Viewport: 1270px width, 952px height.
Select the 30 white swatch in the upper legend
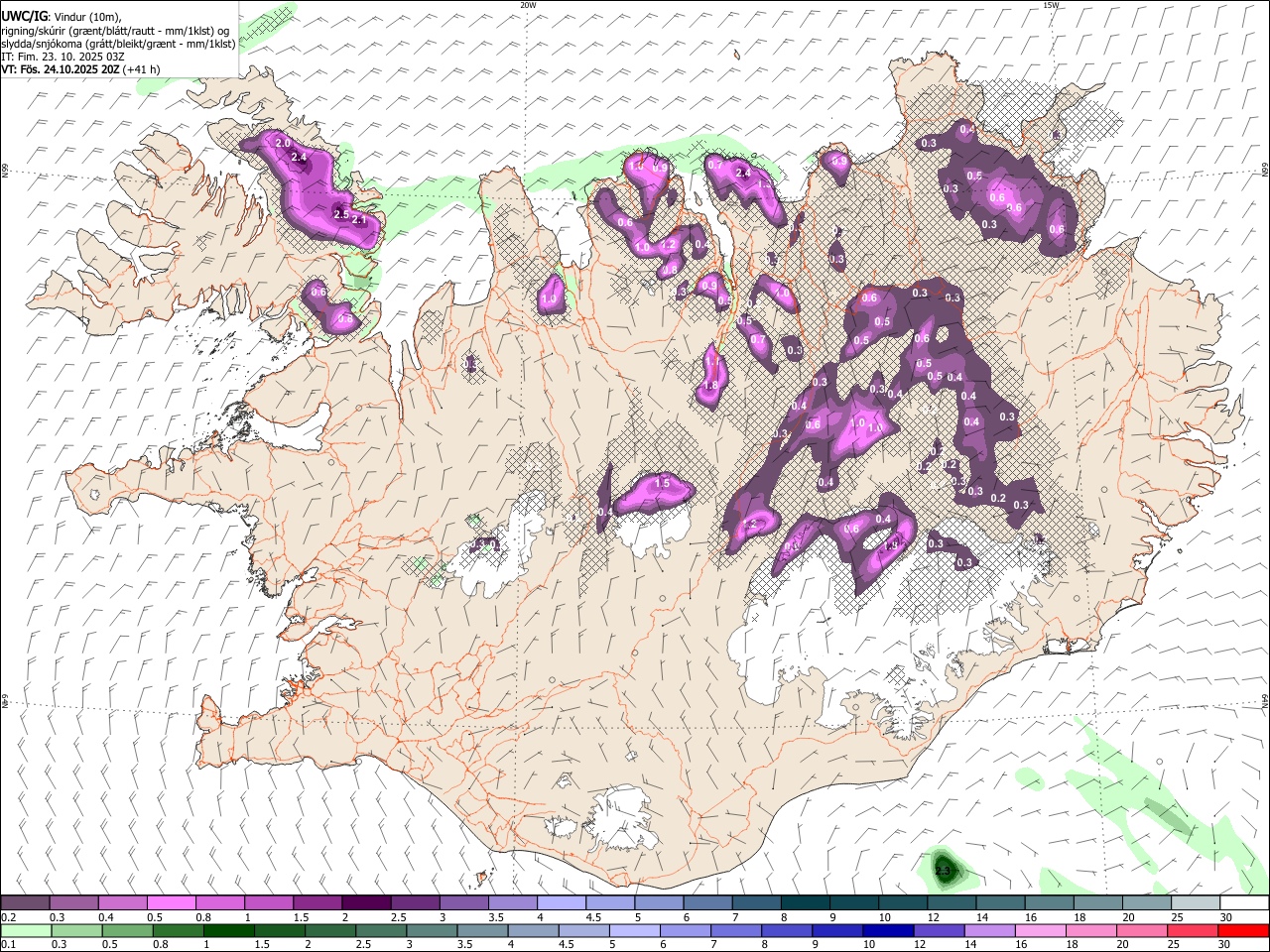pos(1243,903)
